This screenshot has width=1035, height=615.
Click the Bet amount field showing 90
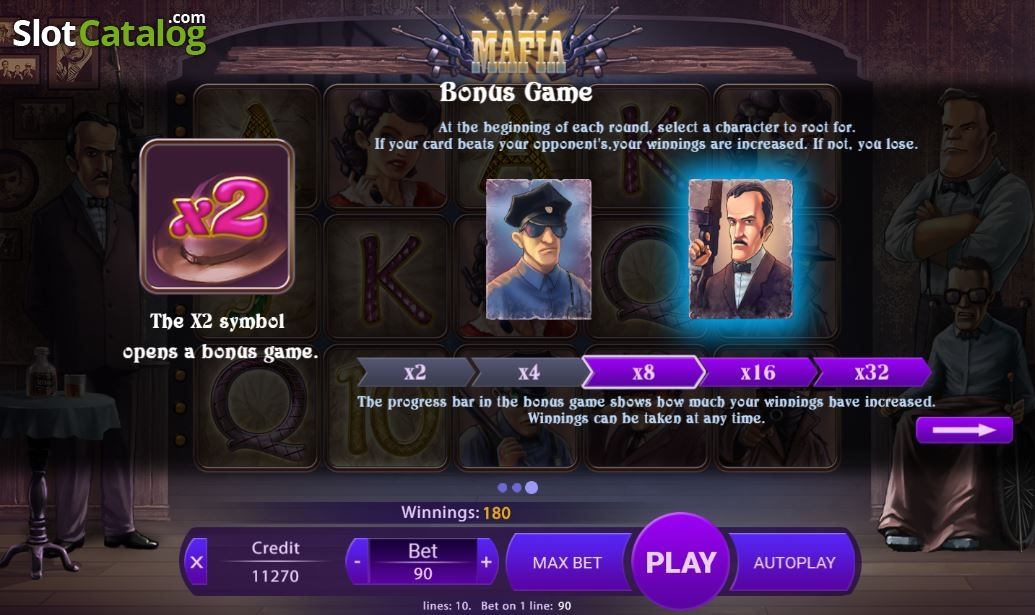(422, 562)
